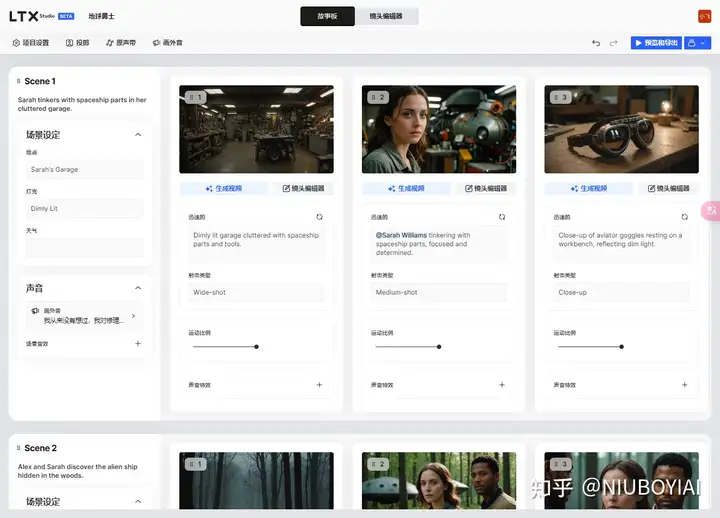This screenshot has height=518, width=720.
Task: Click the red user avatar
Action: pos(704,16)
